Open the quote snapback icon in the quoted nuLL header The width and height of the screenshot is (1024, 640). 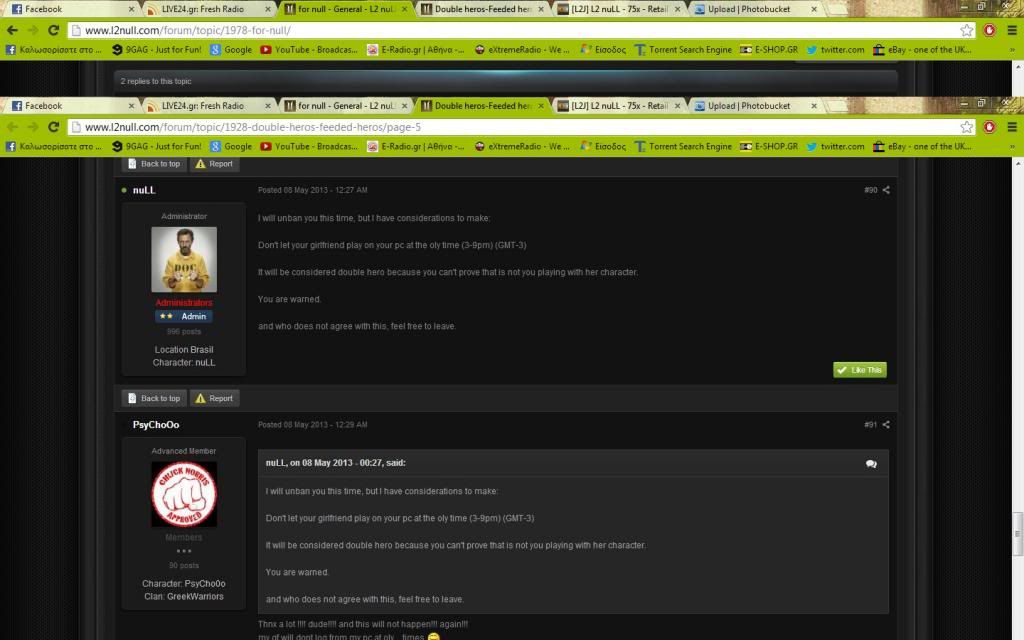click(871, 464)
